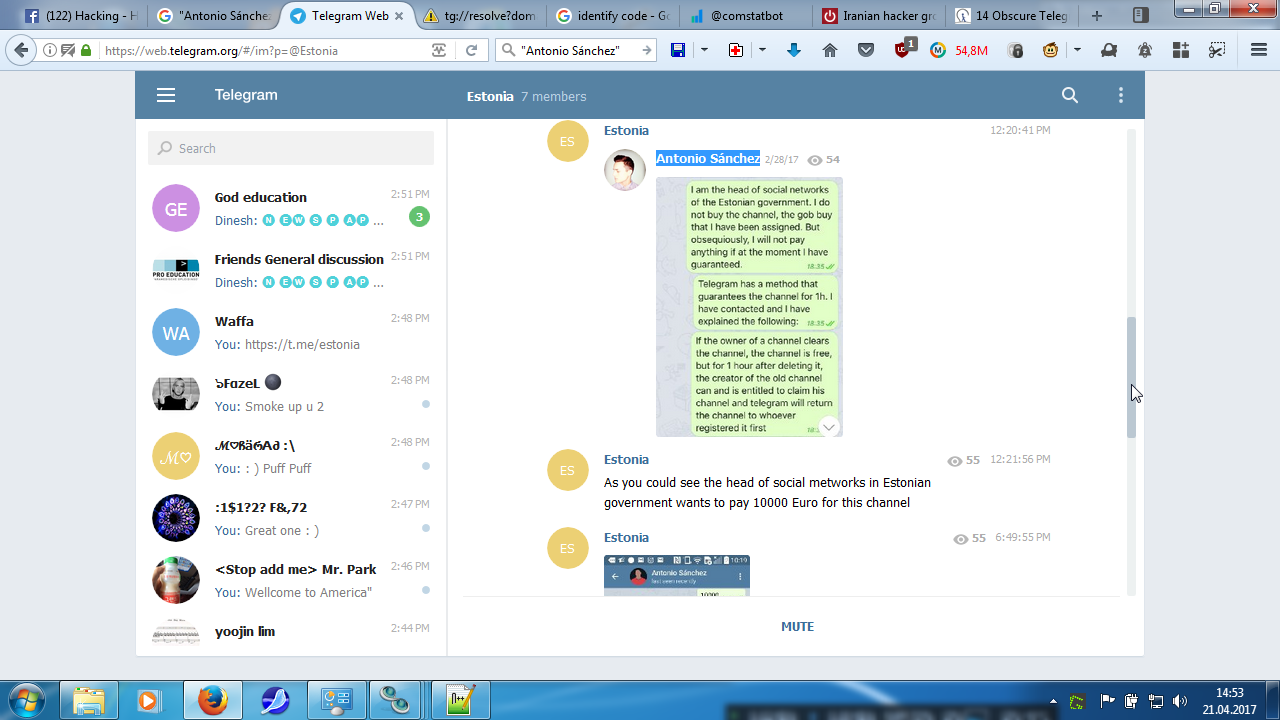The height and width of the screenshot is (720, 1280).
Task: Open dropdown arrow next to red cross icon
Action: point(762,50)
